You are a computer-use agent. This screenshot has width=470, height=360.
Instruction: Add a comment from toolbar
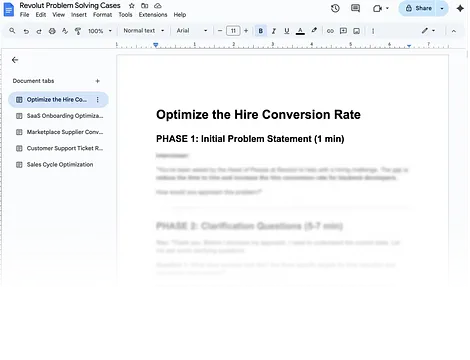[x=343, y=31]
